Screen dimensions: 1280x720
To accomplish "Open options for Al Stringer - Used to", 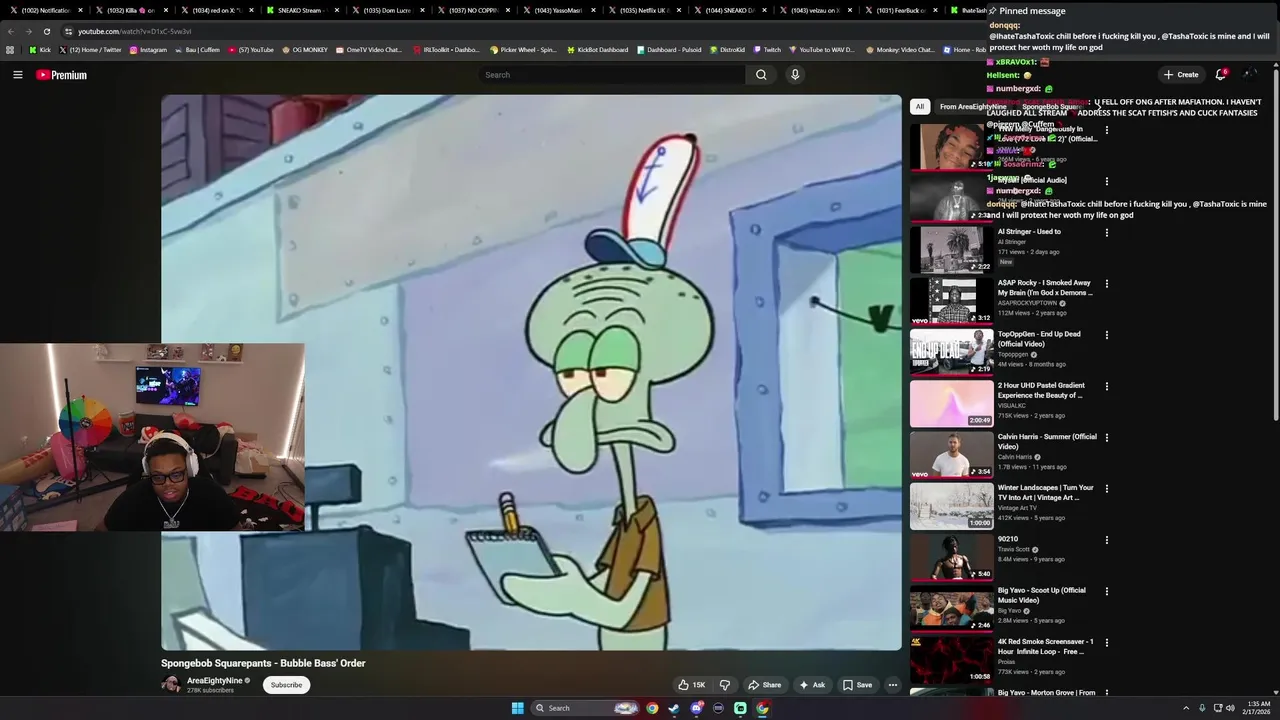I will tap(1107, 233).
